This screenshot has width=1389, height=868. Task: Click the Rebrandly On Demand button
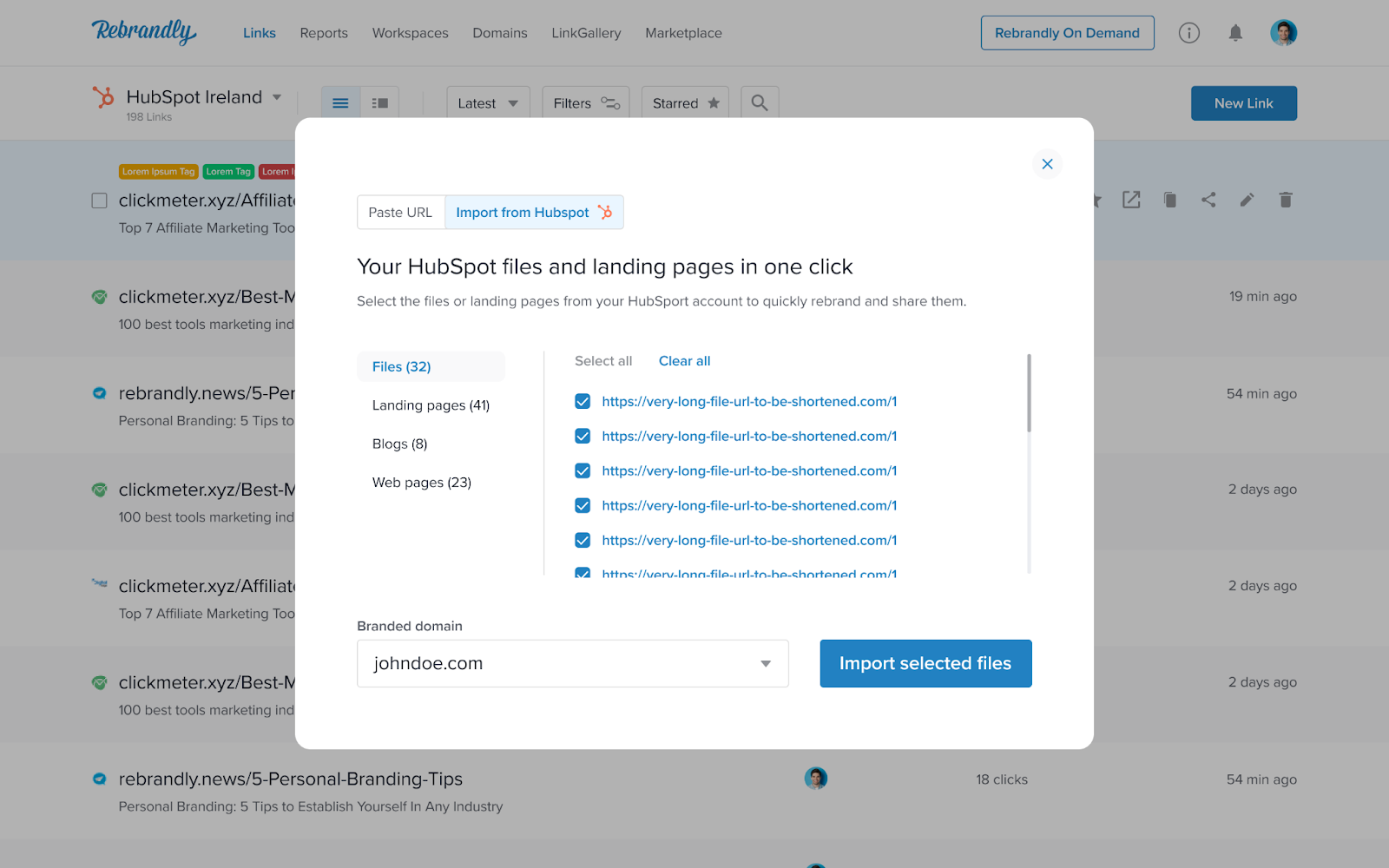click(1067, 33)
